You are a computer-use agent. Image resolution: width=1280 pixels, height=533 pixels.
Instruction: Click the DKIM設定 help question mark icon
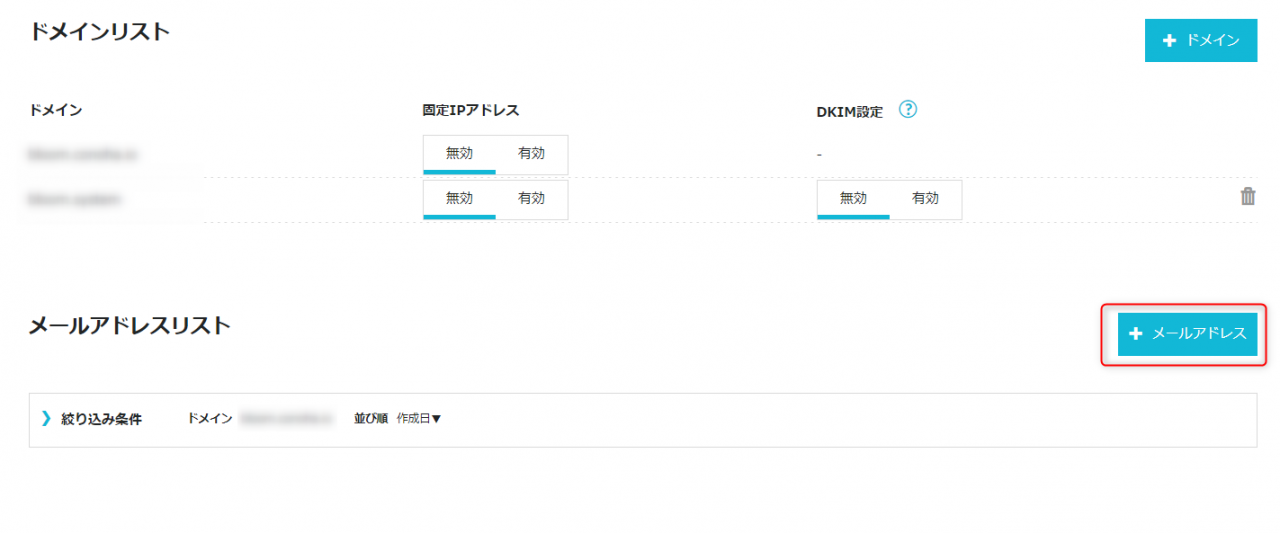coord(908,110)
